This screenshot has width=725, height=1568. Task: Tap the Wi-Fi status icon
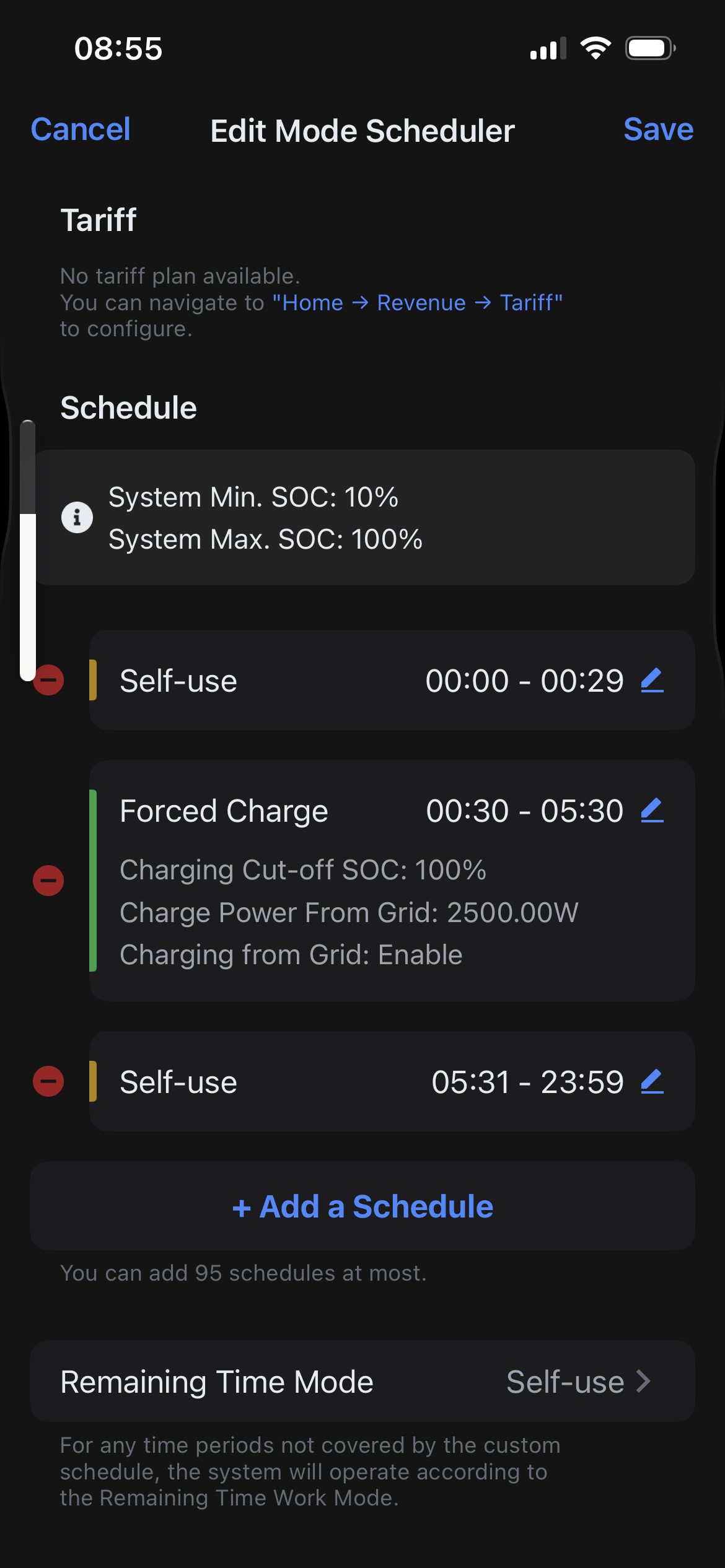coord(595,48)
